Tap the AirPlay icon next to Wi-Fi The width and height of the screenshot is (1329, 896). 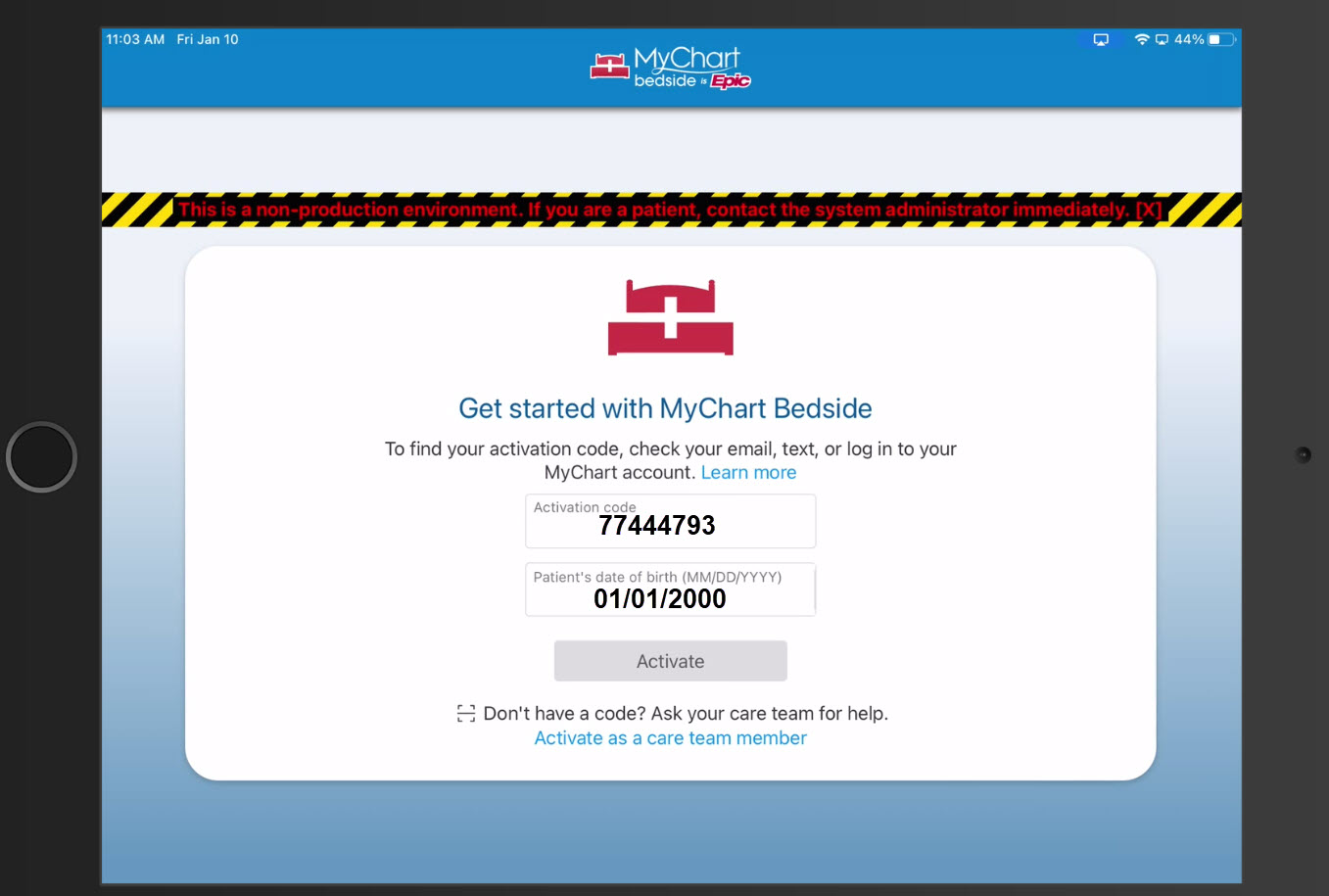coord(1162,39)
